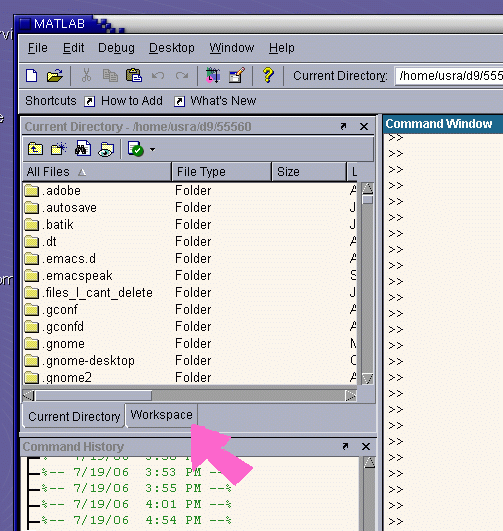This screenshot has width=503, height=531.
Task: Click file list scroll-up arrow
Action: pos(368,188)
